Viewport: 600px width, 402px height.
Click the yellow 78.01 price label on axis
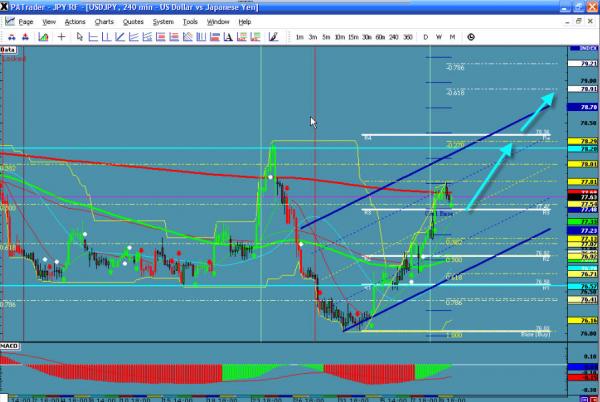click(x=582, y=164)
